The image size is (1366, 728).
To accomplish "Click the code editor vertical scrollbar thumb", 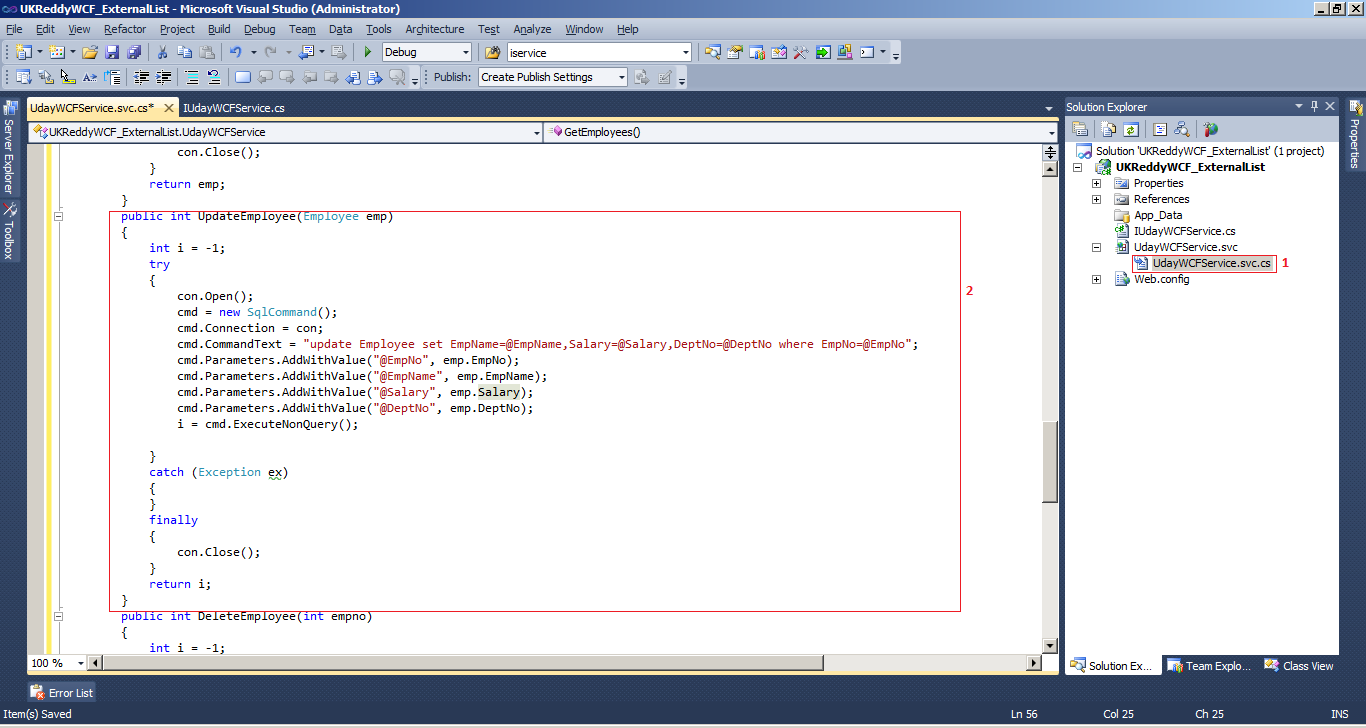I will point(1050,461).
